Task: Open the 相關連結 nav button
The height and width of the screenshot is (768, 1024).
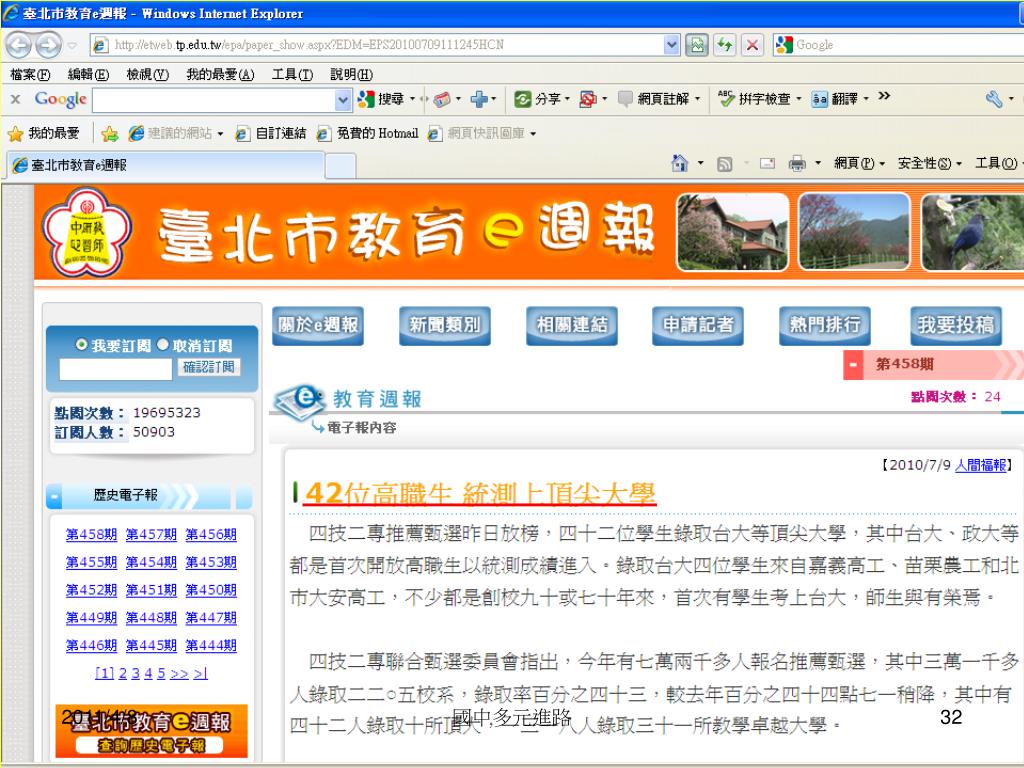Action: tap(572, 325)
